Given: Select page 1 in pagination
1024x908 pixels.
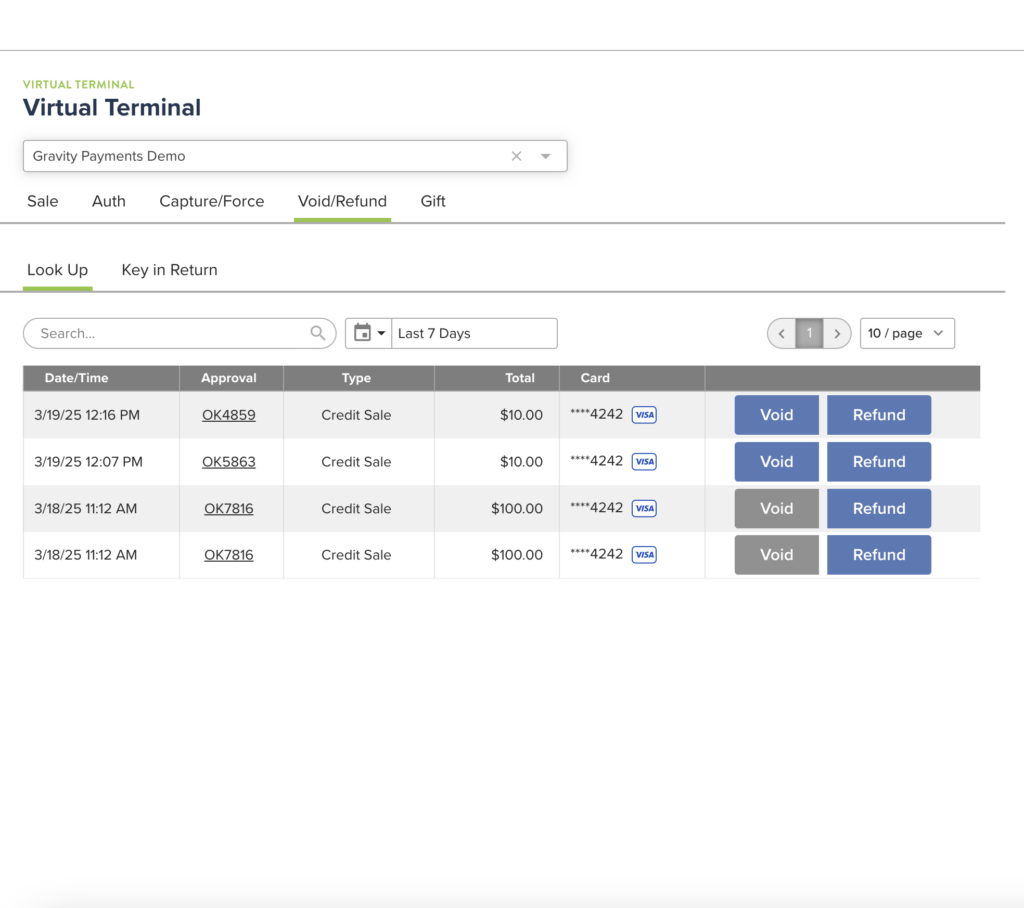Looking at the screenshot, I should 809,333.
